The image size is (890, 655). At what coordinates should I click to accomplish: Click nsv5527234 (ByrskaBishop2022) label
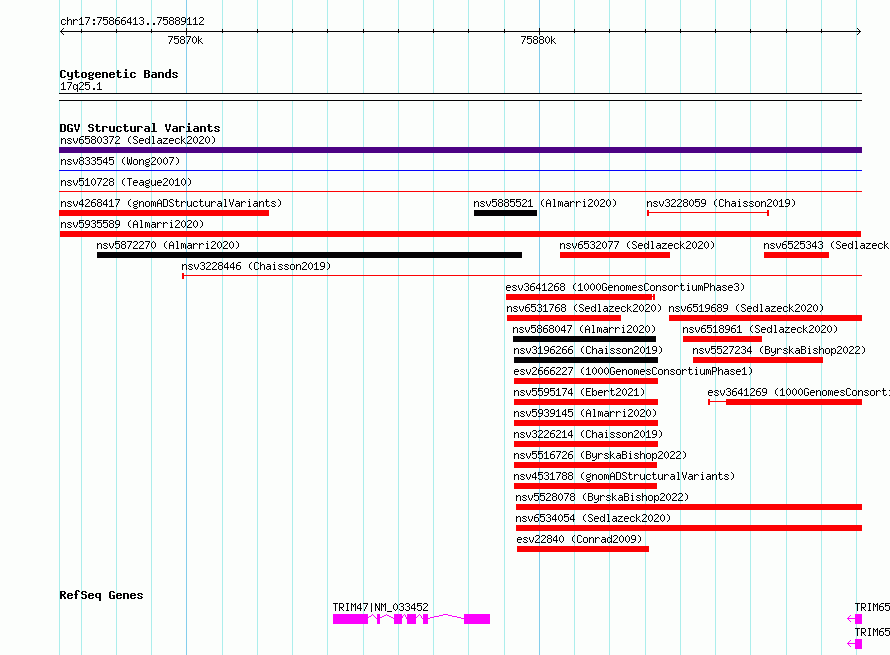coord(779,350)
